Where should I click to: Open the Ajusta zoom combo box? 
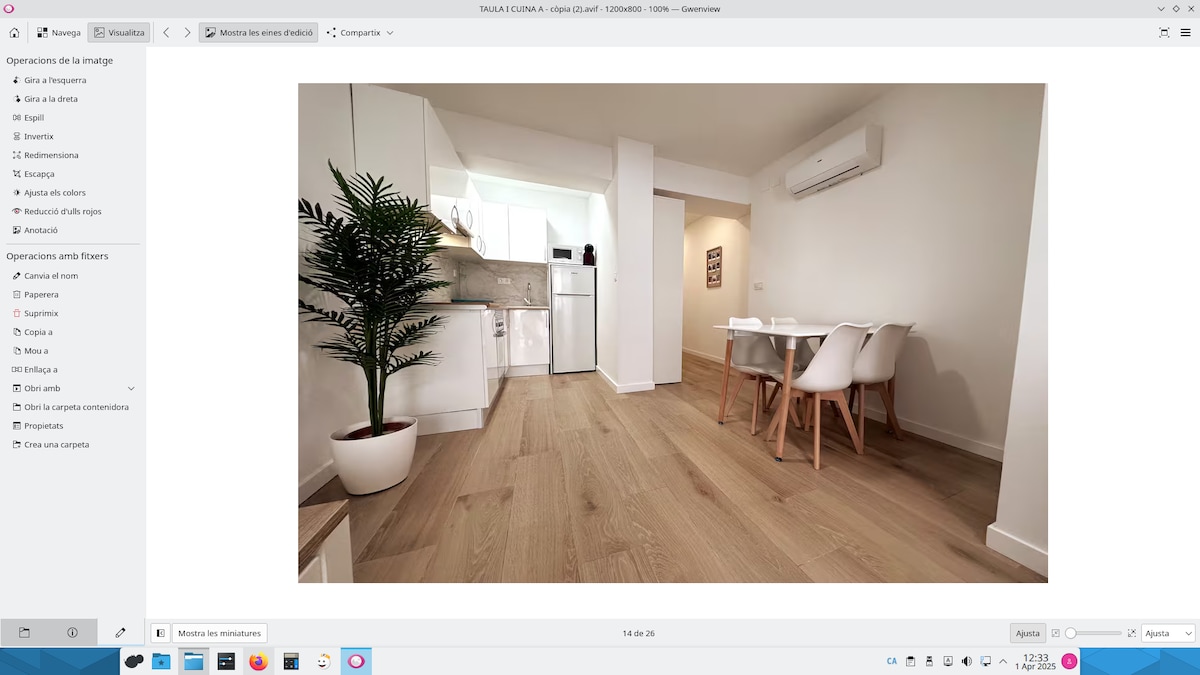(1168, 633)
